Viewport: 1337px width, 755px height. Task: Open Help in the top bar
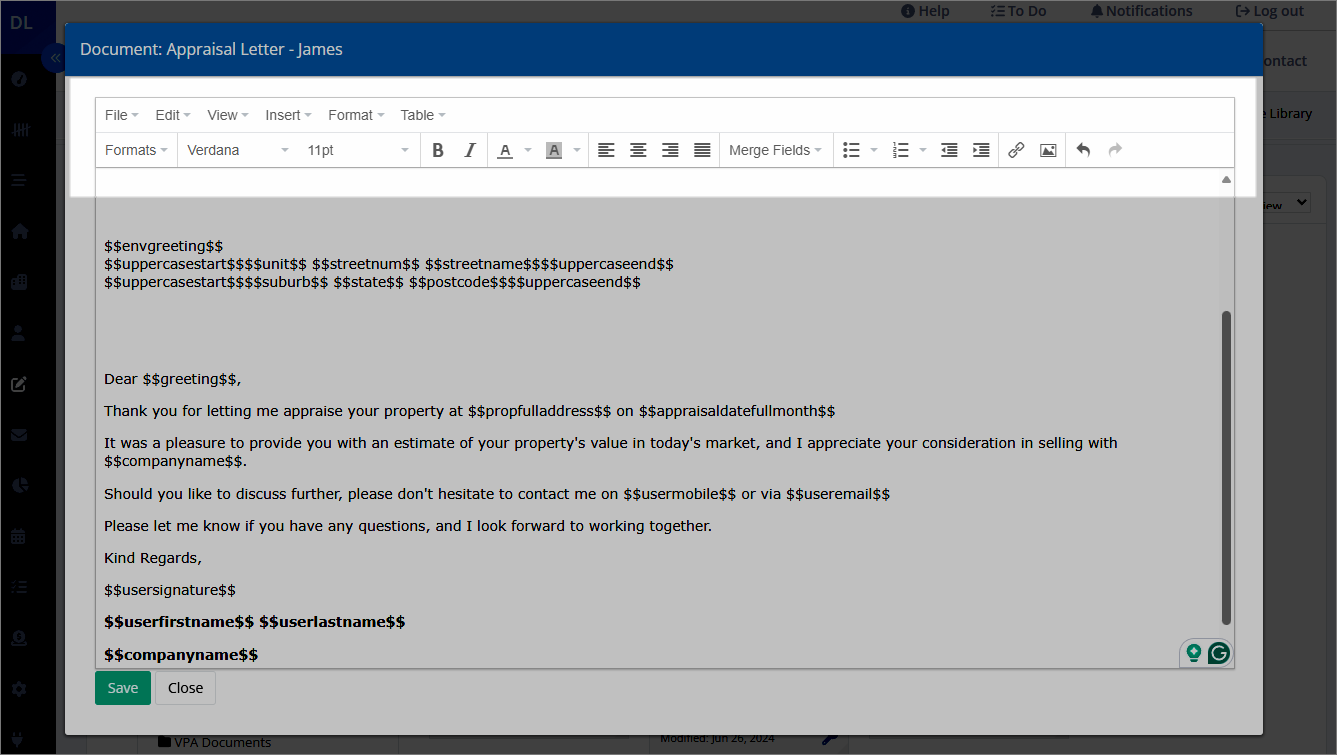pos(925,11)
